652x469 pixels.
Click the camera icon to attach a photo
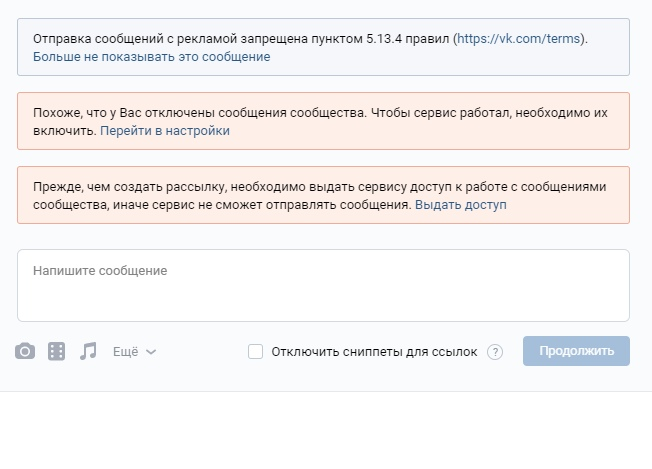[25, 351]
